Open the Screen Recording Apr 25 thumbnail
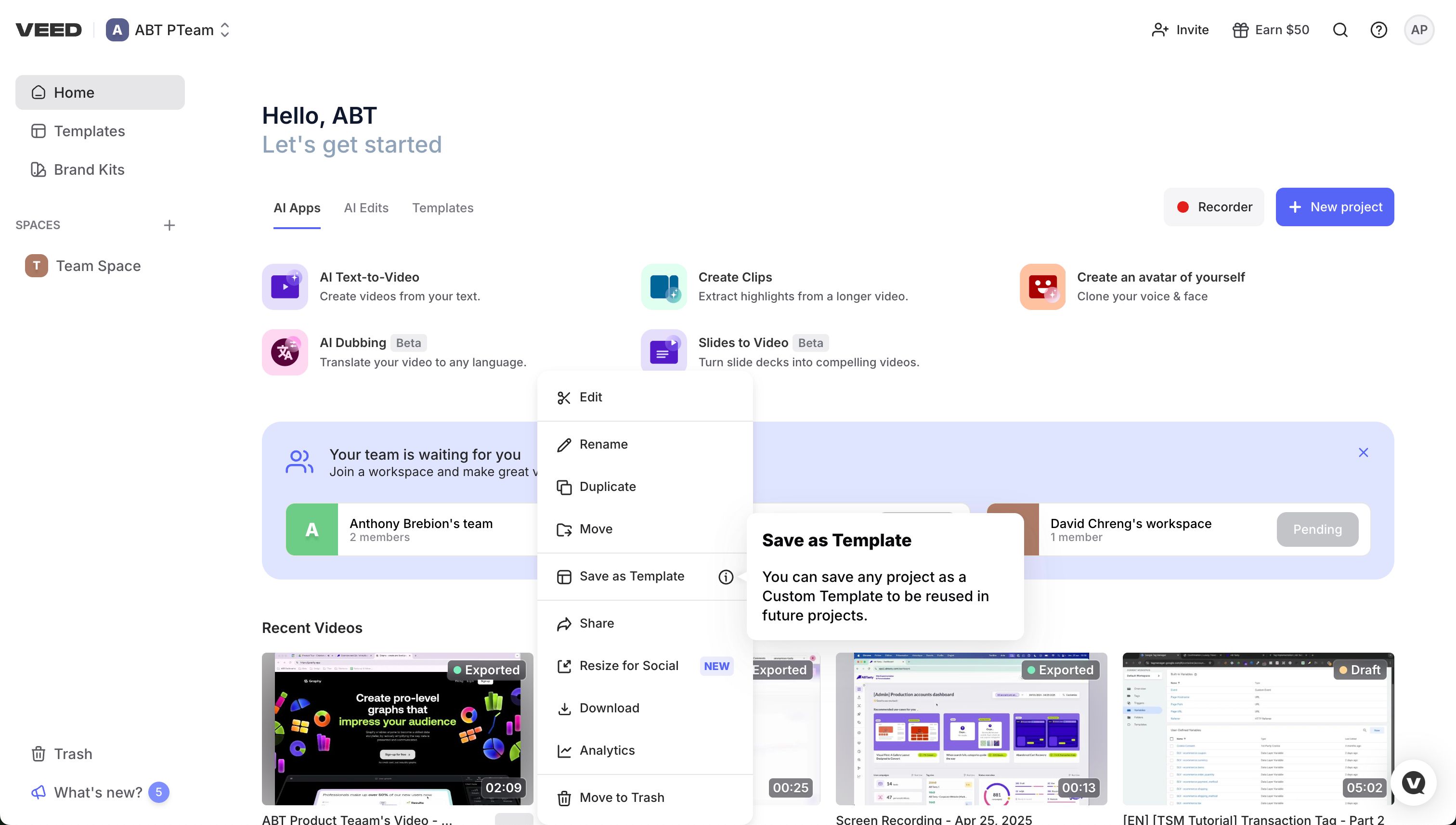Screen dimensions: 1456x825 click(971, 729)
